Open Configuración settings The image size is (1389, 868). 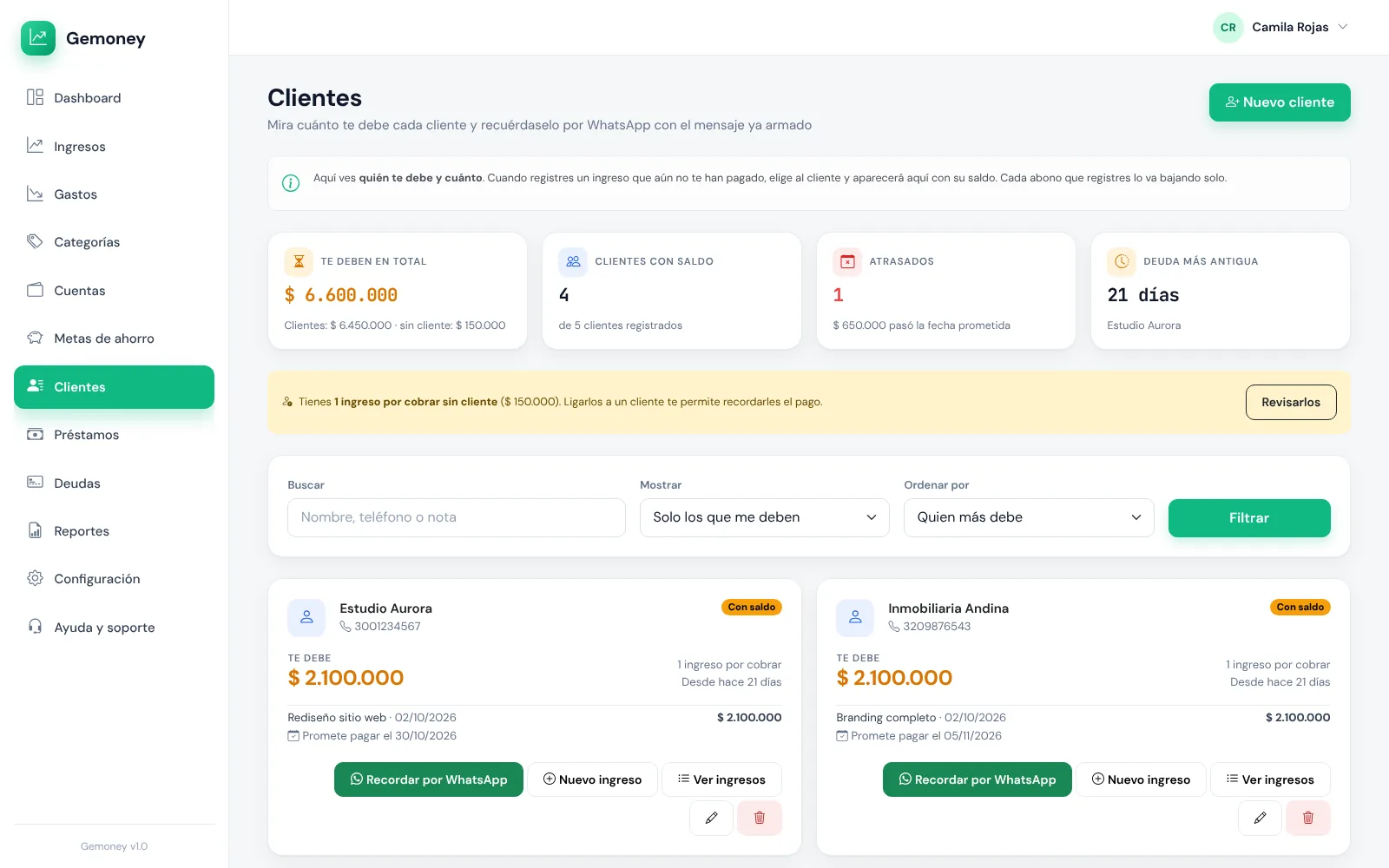click(x=114, y=579)
